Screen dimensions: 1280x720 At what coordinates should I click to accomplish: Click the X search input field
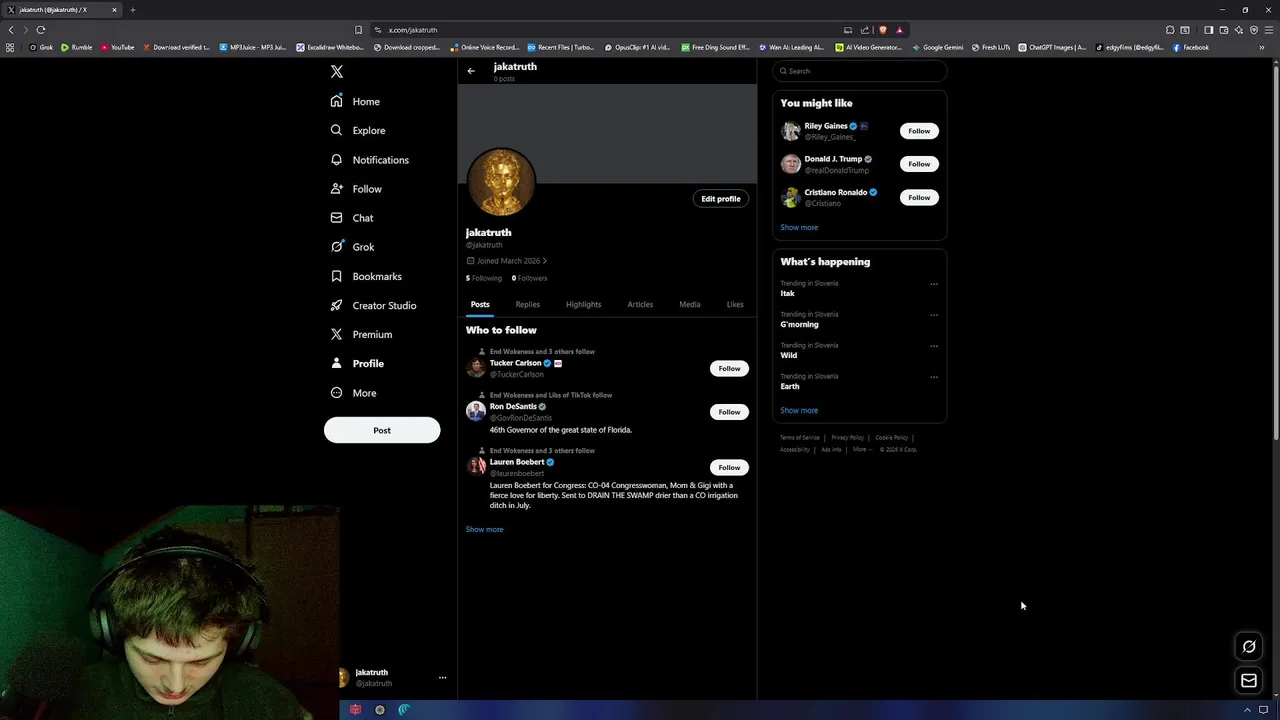click(x=860, y=71)
